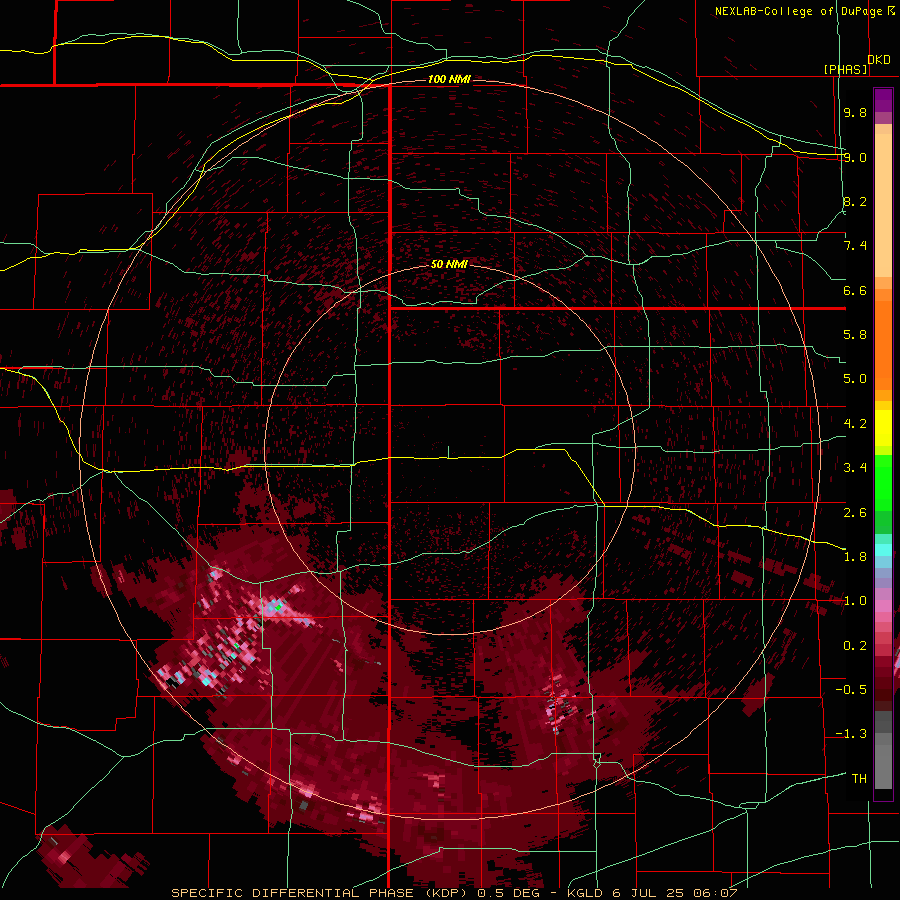Screen dimensions: 900x900
Task: Select the 0.2 scale label
Action: (855, 646)
